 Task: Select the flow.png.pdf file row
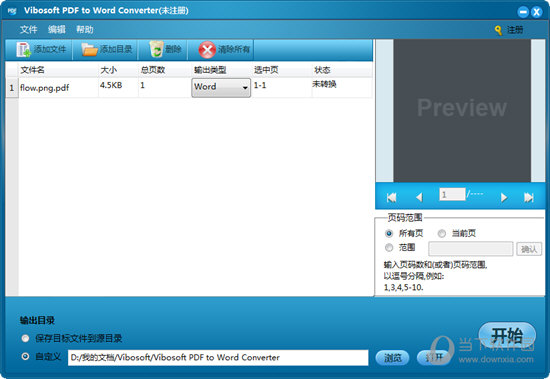189,87
